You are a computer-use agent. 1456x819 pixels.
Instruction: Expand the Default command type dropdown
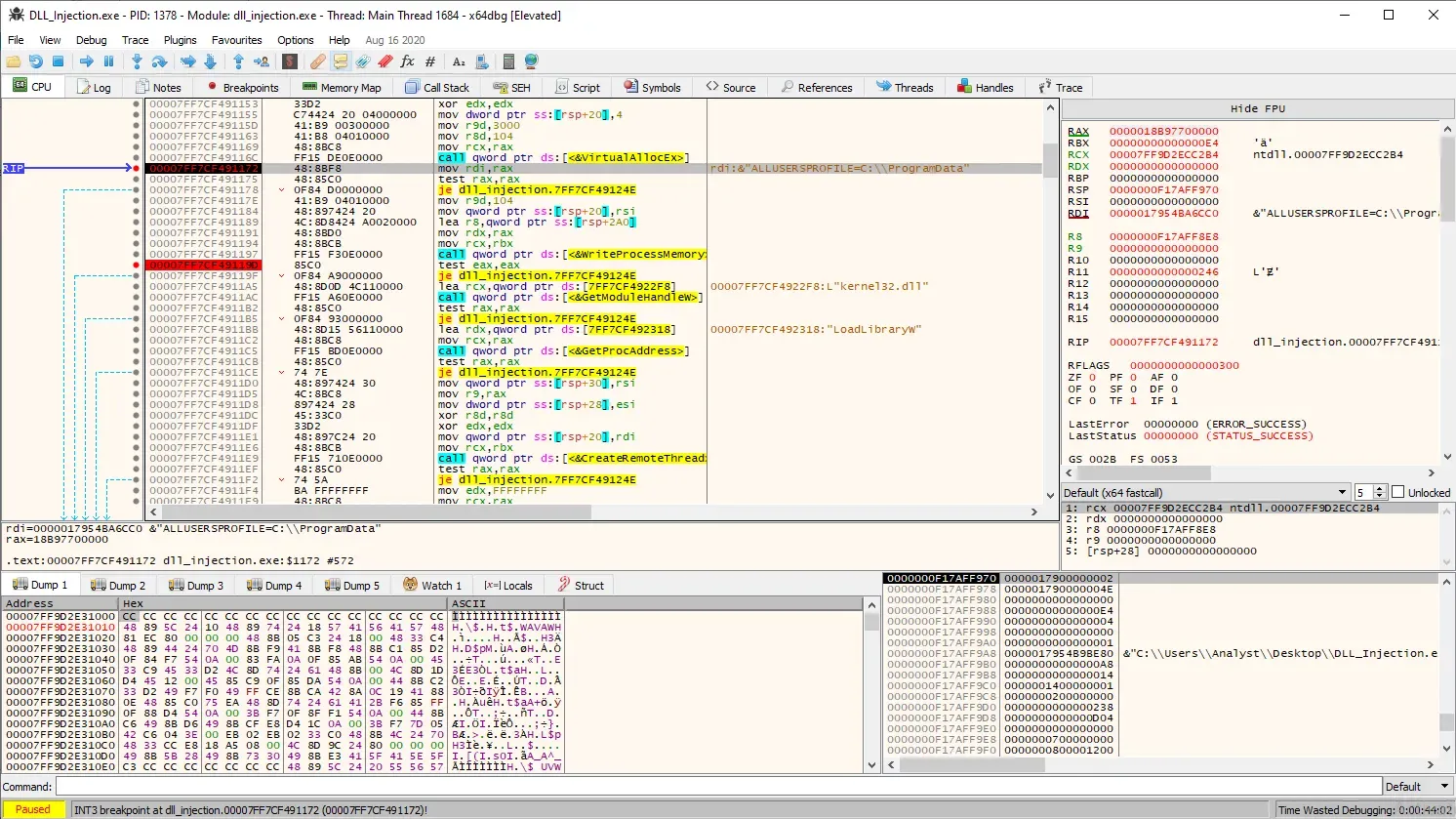[x=1418, y=787]
